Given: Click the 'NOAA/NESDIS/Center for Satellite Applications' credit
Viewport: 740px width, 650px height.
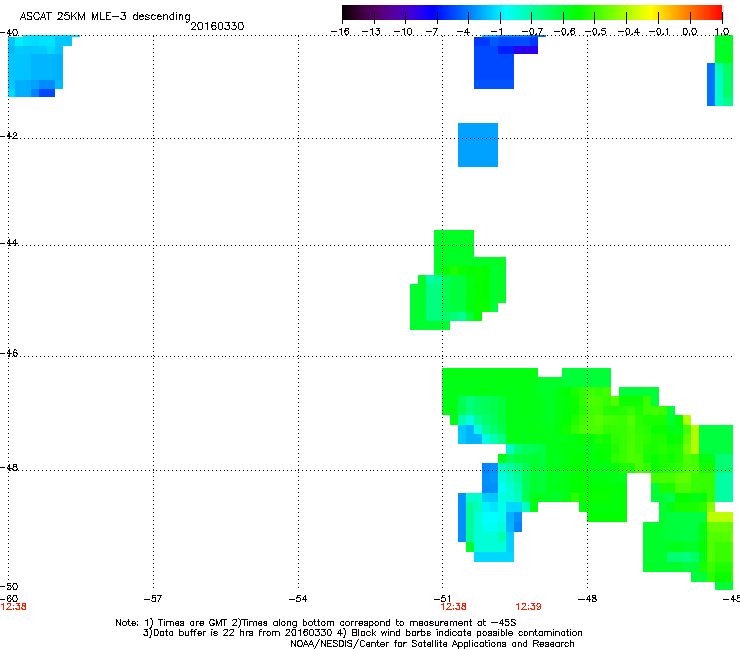Looking at the screenshot, I should [432, 644].
